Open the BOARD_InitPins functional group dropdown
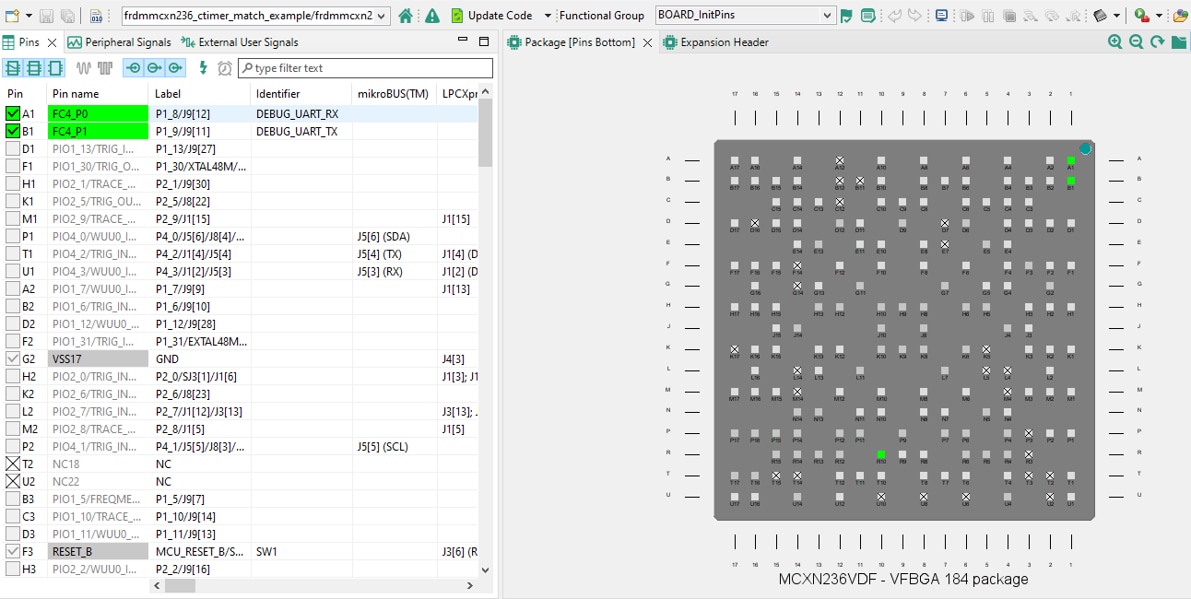The height and width of the screenshot is (599, 1191). (826, 16)
